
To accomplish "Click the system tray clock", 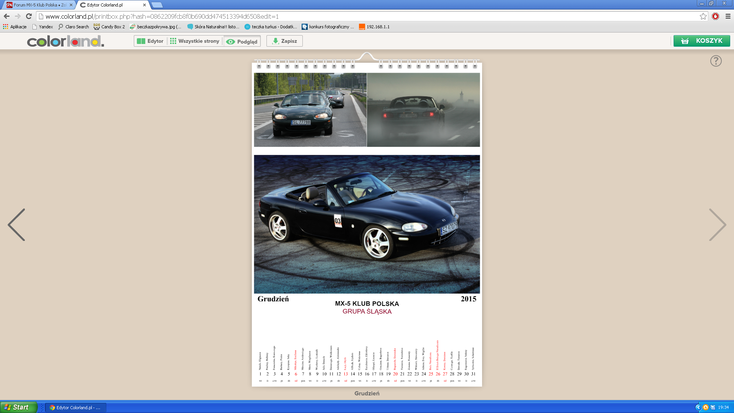I will pos(724,407).
